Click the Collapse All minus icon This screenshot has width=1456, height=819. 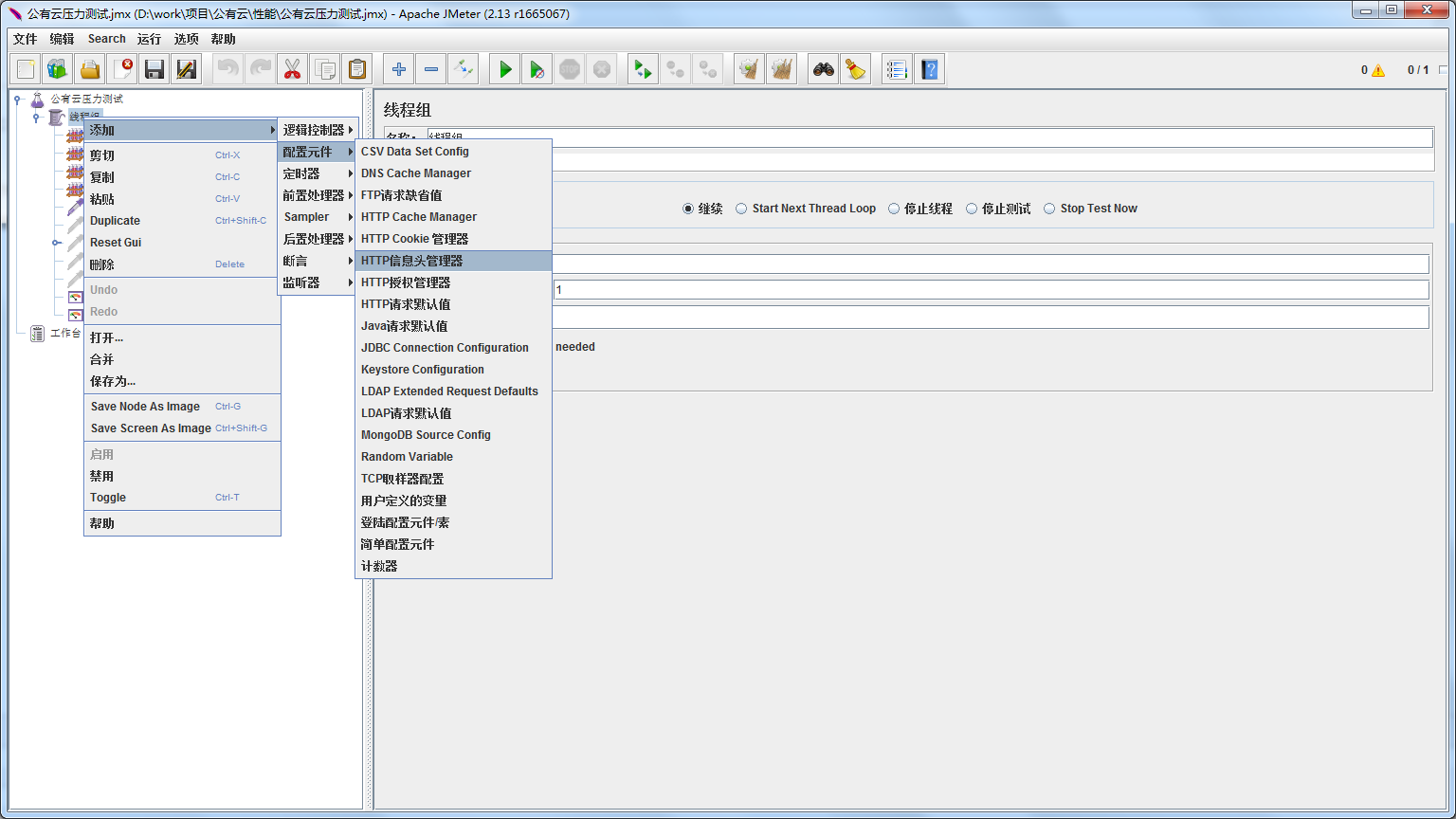[x=431, y=69]
